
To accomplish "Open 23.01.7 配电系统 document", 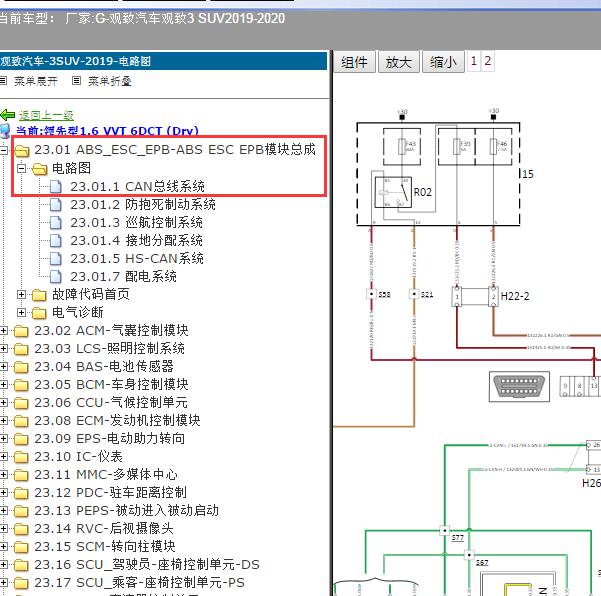I will tap(123, 276).
